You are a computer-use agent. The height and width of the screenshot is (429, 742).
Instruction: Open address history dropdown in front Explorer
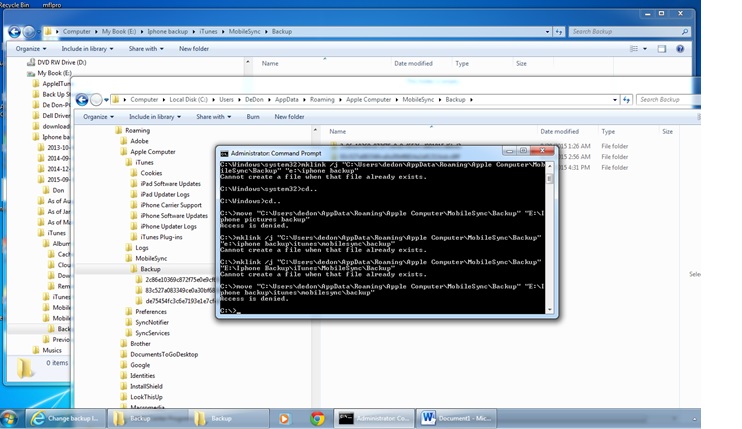pos(615,100)
